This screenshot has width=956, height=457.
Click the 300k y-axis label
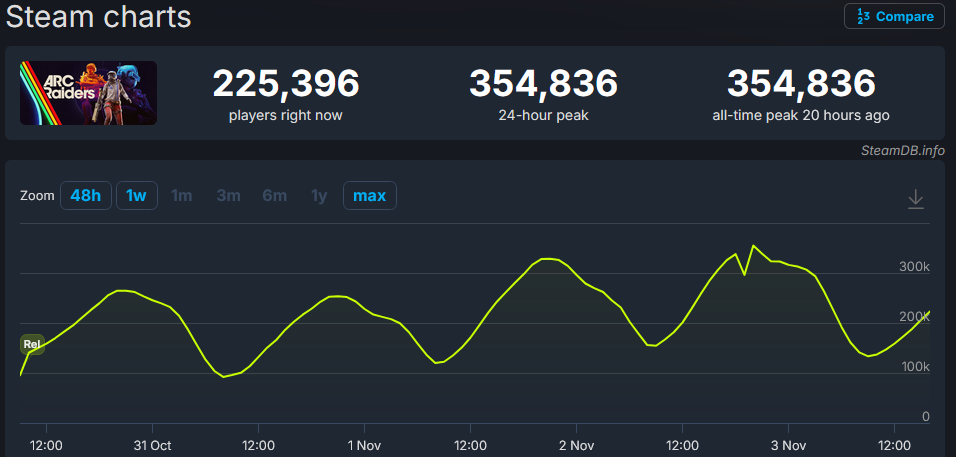915,267
